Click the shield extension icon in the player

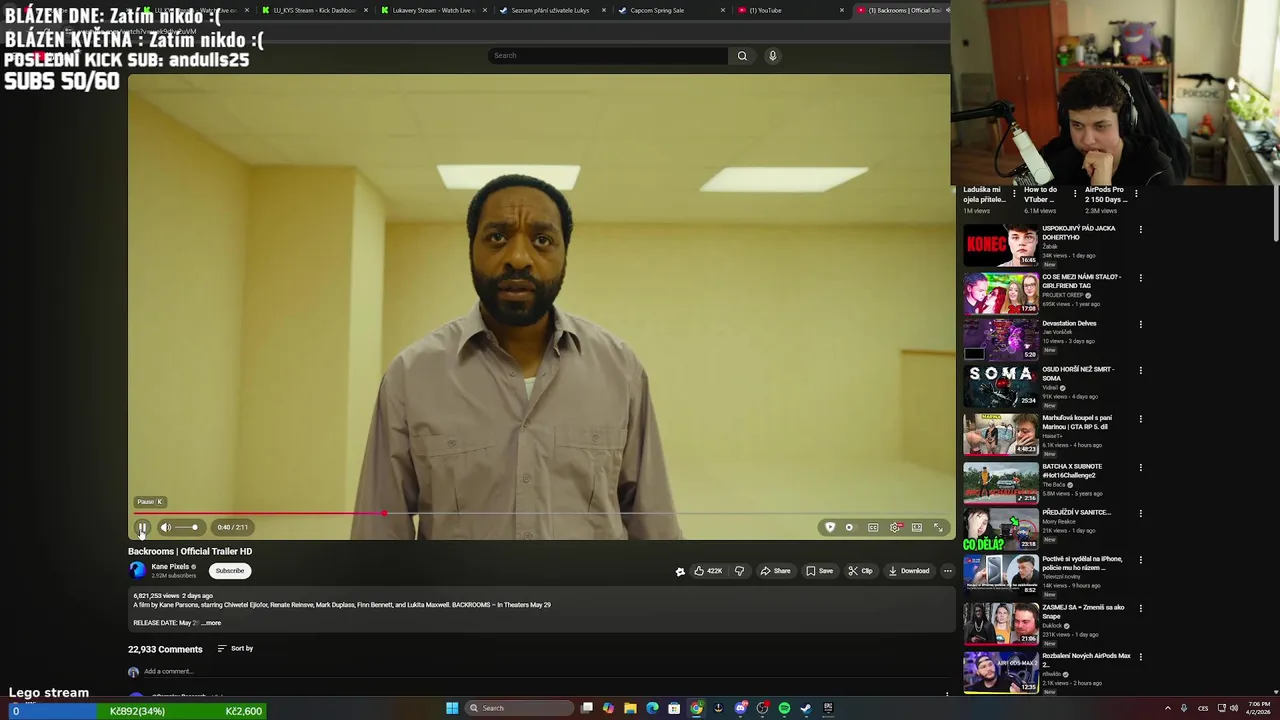(829, 527)
